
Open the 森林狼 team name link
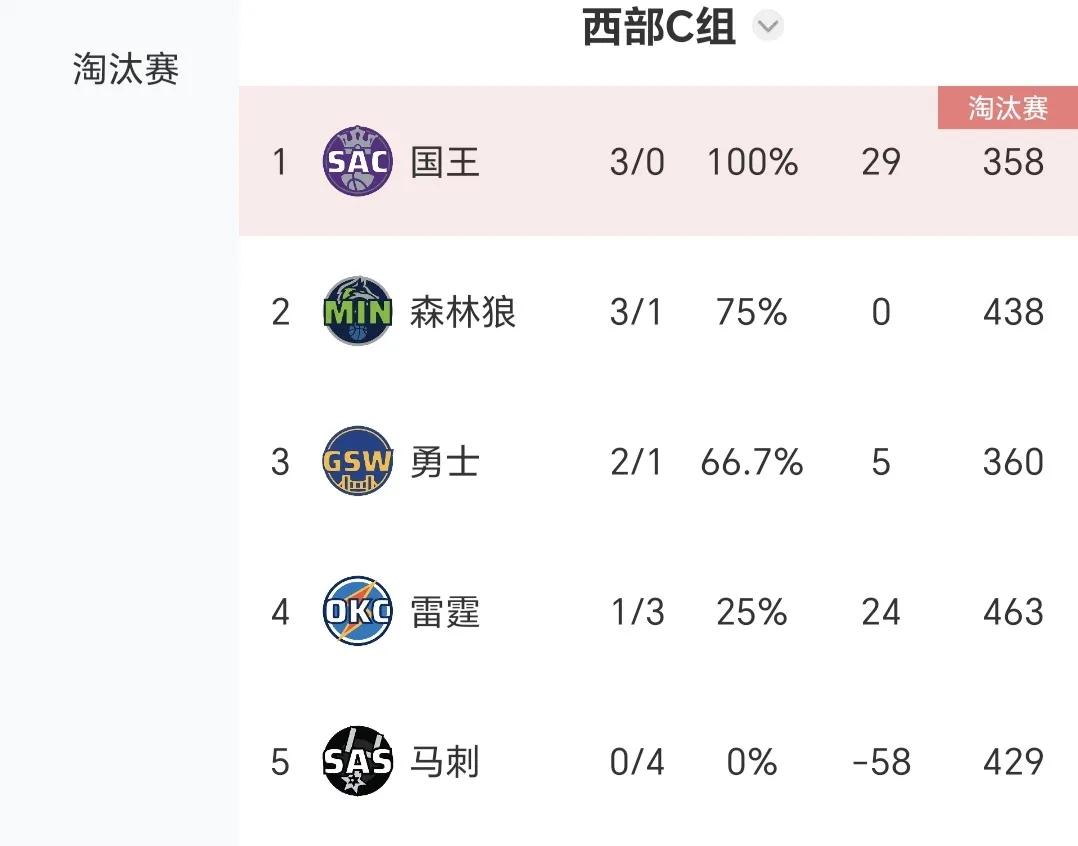(463, 312)
